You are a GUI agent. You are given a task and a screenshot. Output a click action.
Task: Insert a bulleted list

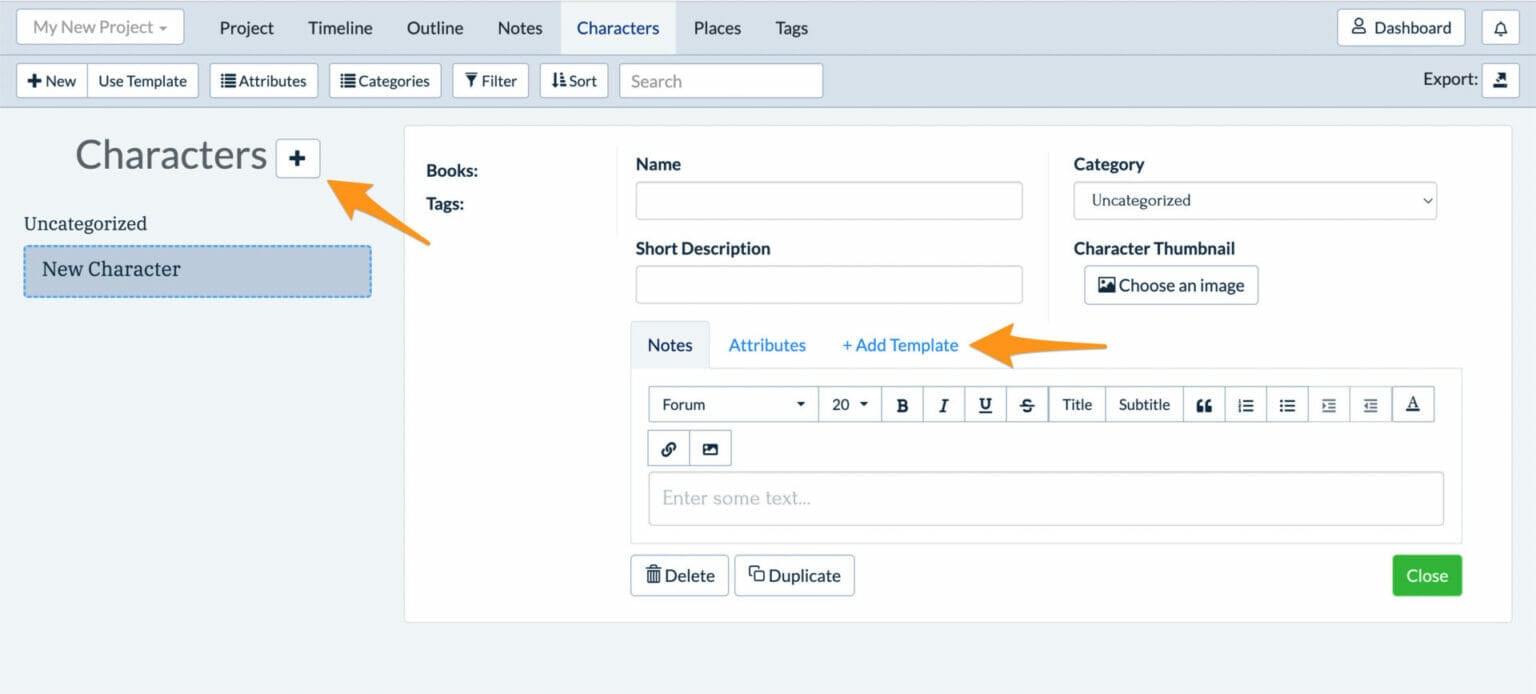point(1287,405)
